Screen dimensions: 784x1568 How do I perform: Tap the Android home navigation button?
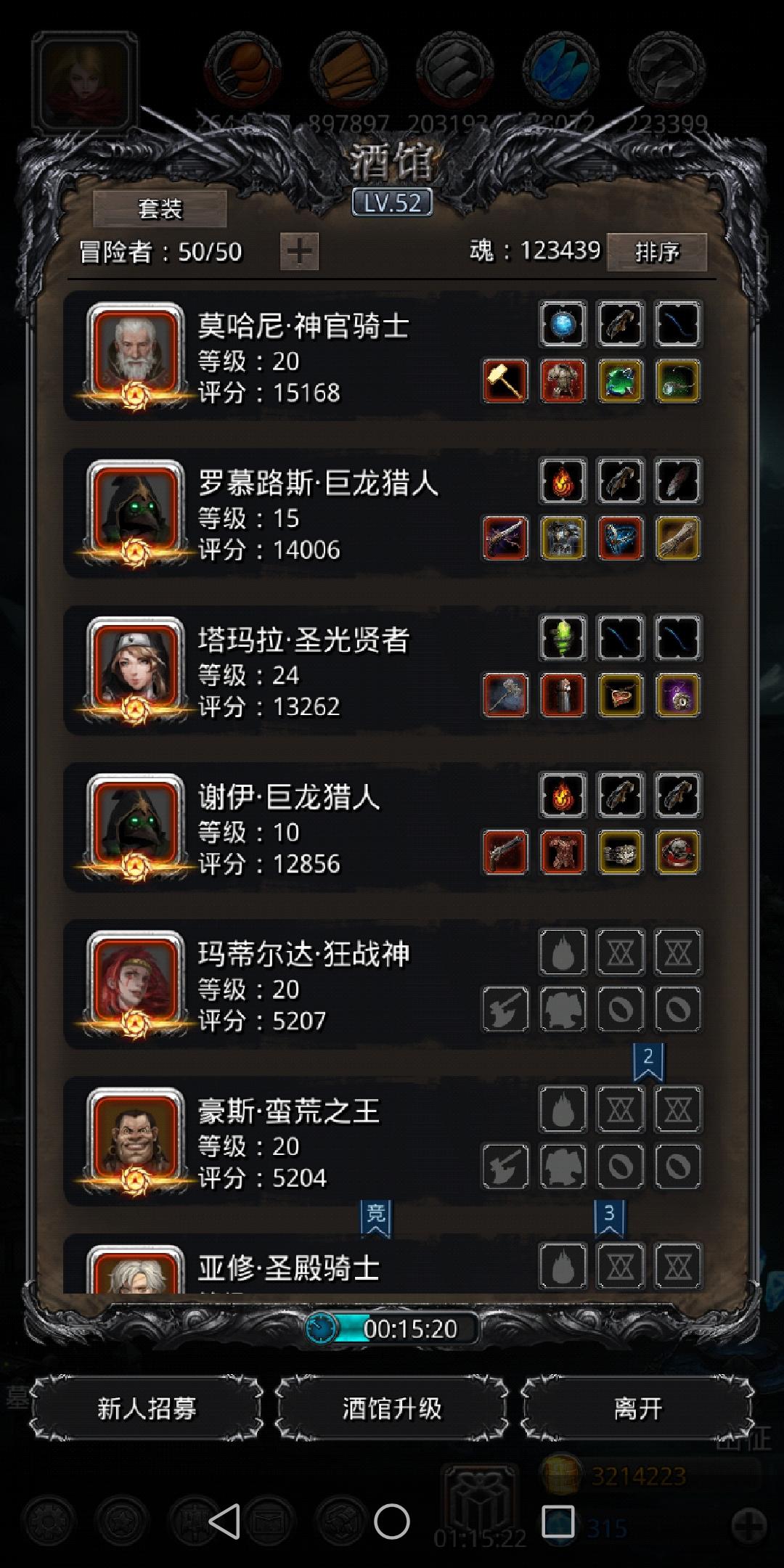[x=392, y=1521]
